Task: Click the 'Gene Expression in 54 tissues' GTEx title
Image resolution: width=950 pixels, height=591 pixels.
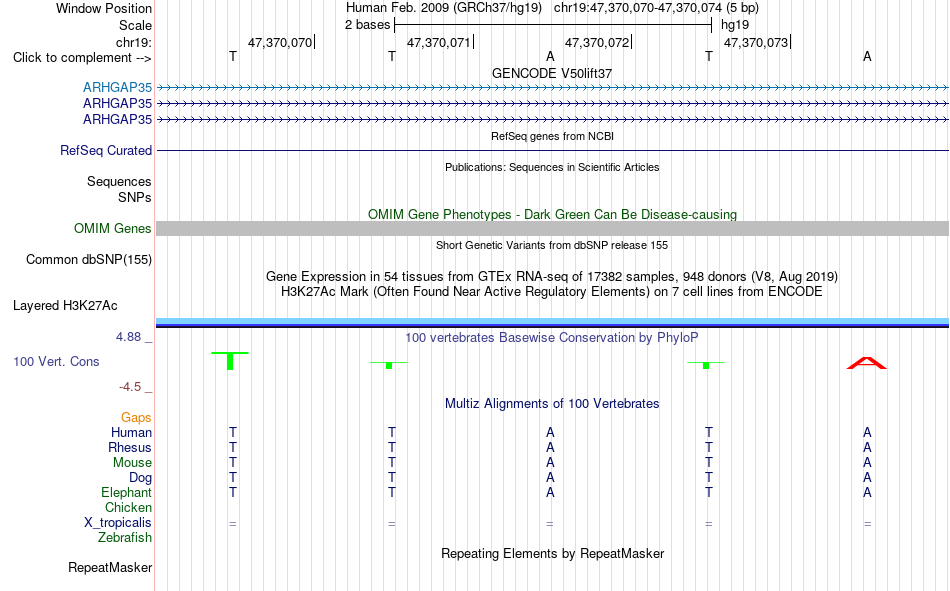Action: click(552, 276)
